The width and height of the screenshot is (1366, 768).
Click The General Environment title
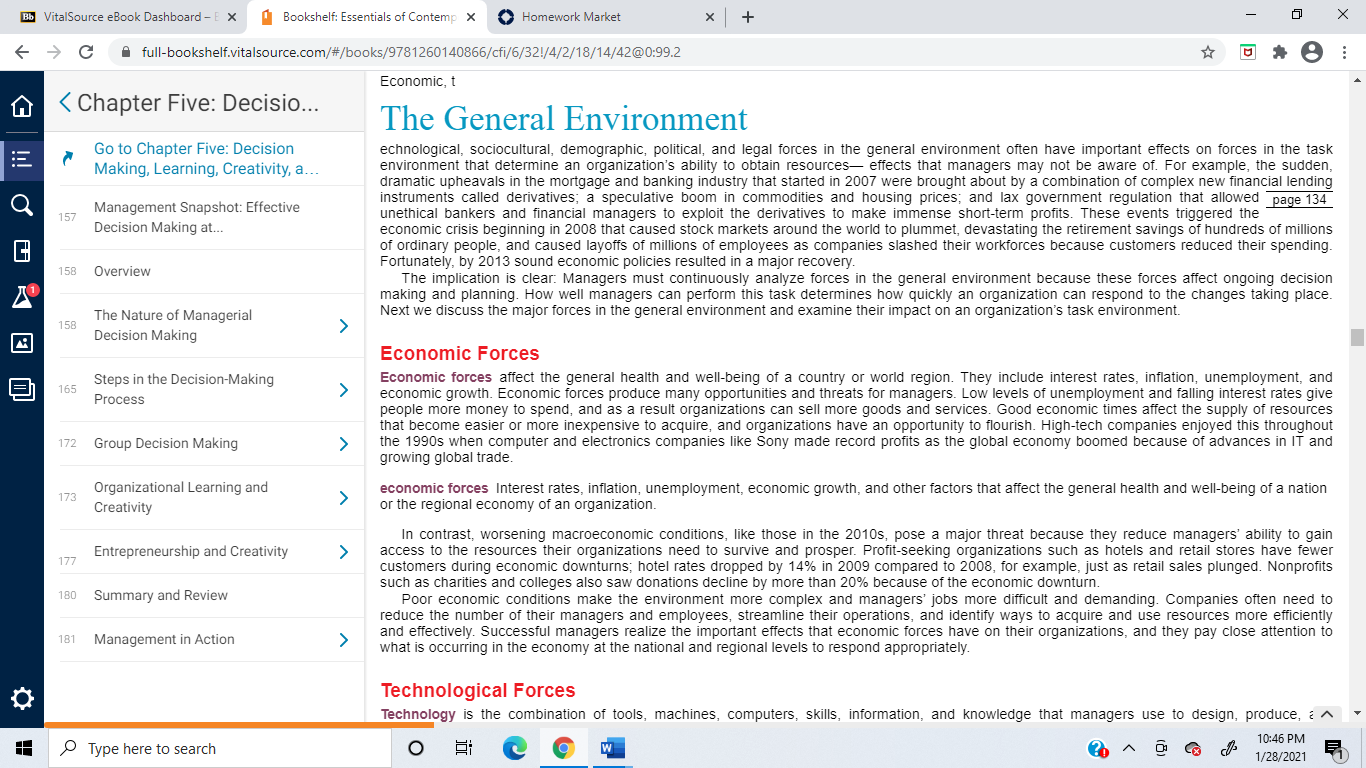pos(564,118)
